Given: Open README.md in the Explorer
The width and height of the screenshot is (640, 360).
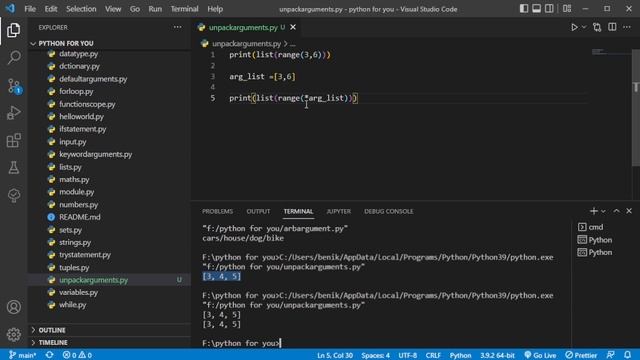Looking at the screenshot, I should click(x=80, y=217).
